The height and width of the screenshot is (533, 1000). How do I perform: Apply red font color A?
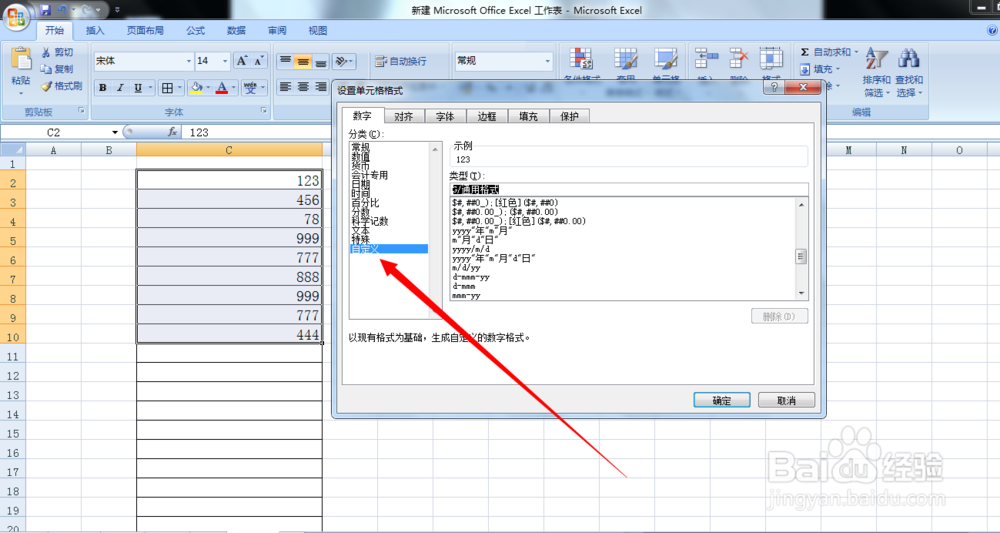(x=221, y=88)
